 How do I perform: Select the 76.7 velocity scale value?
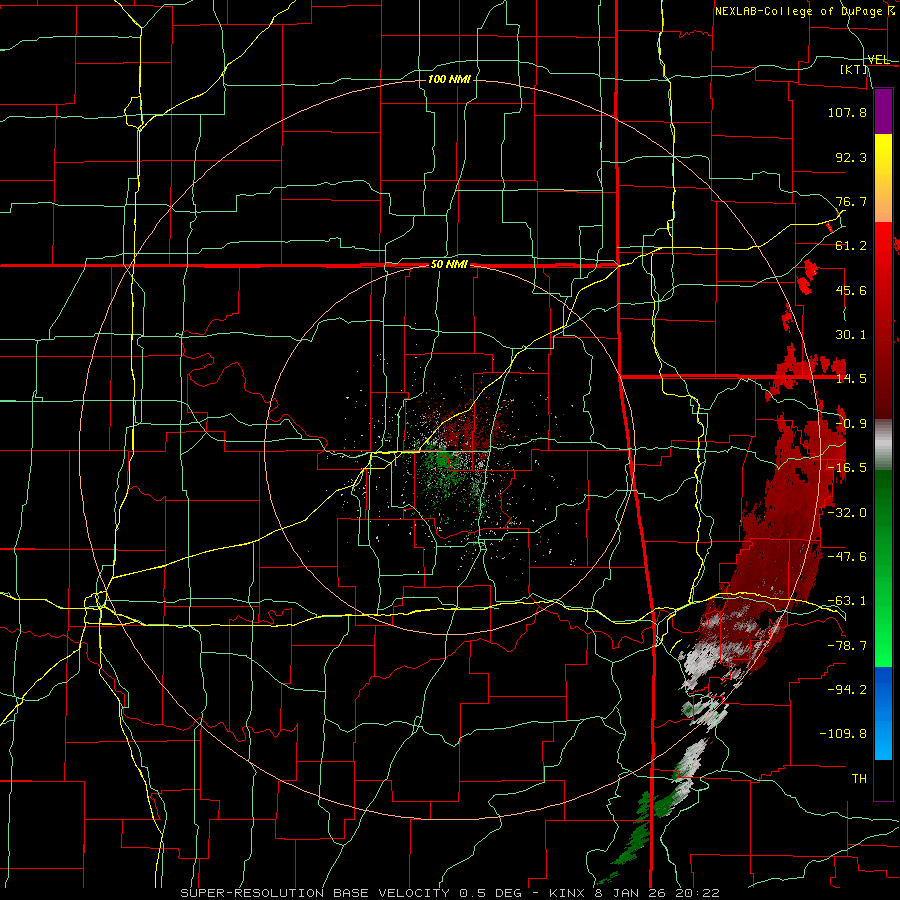tap(851, 201)
